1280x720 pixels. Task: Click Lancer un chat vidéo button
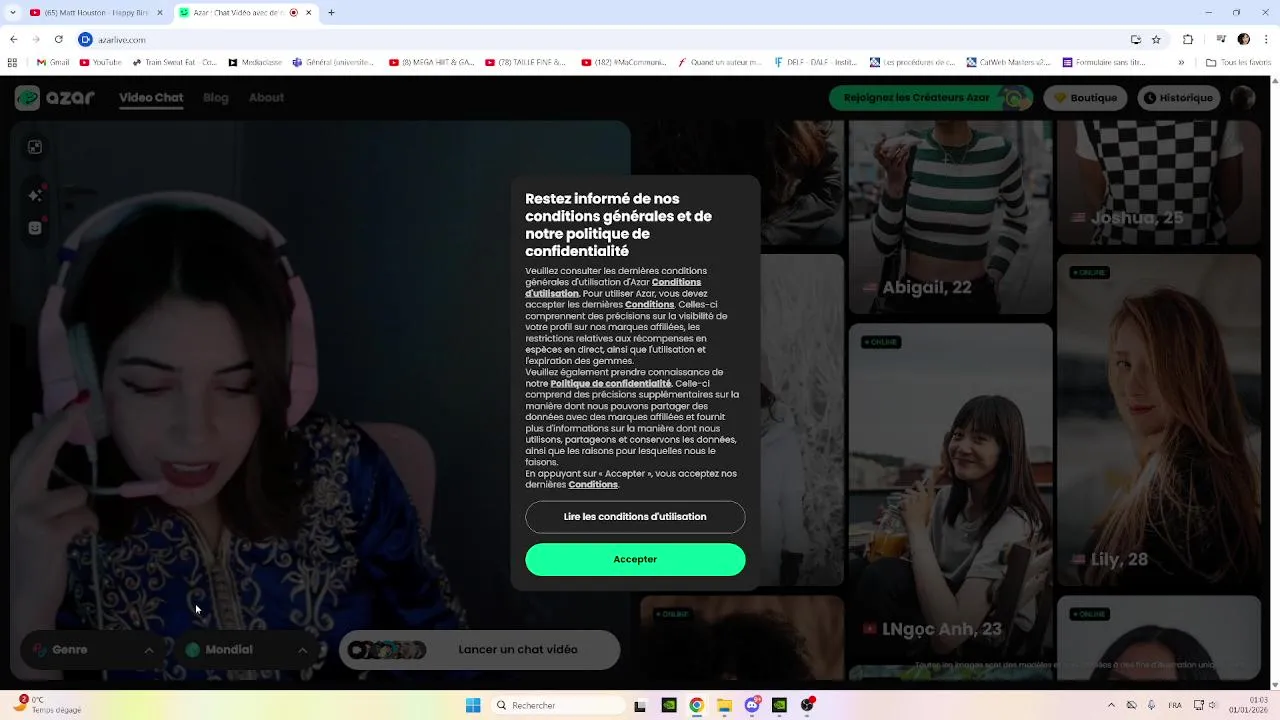[479, 650]
